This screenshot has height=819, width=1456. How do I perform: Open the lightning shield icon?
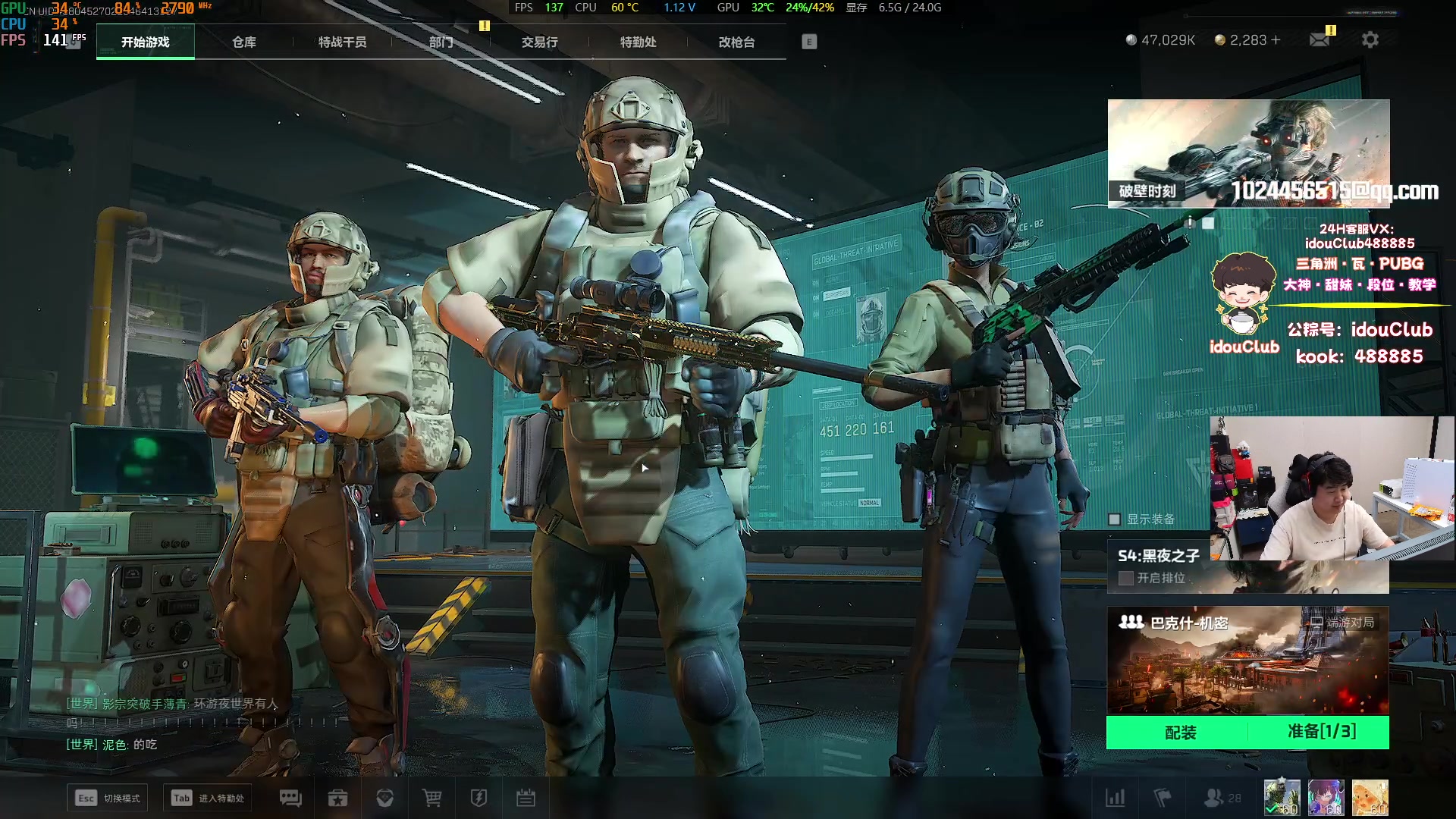479,798
